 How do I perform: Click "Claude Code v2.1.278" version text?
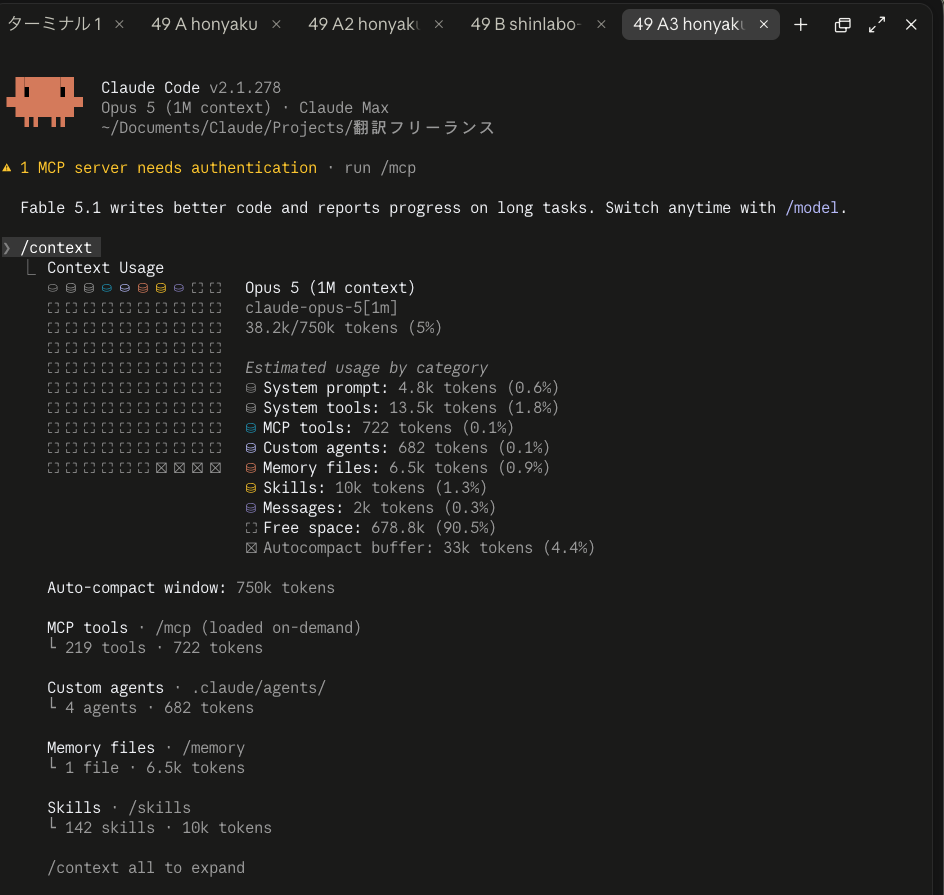click(x=191, y=87)
